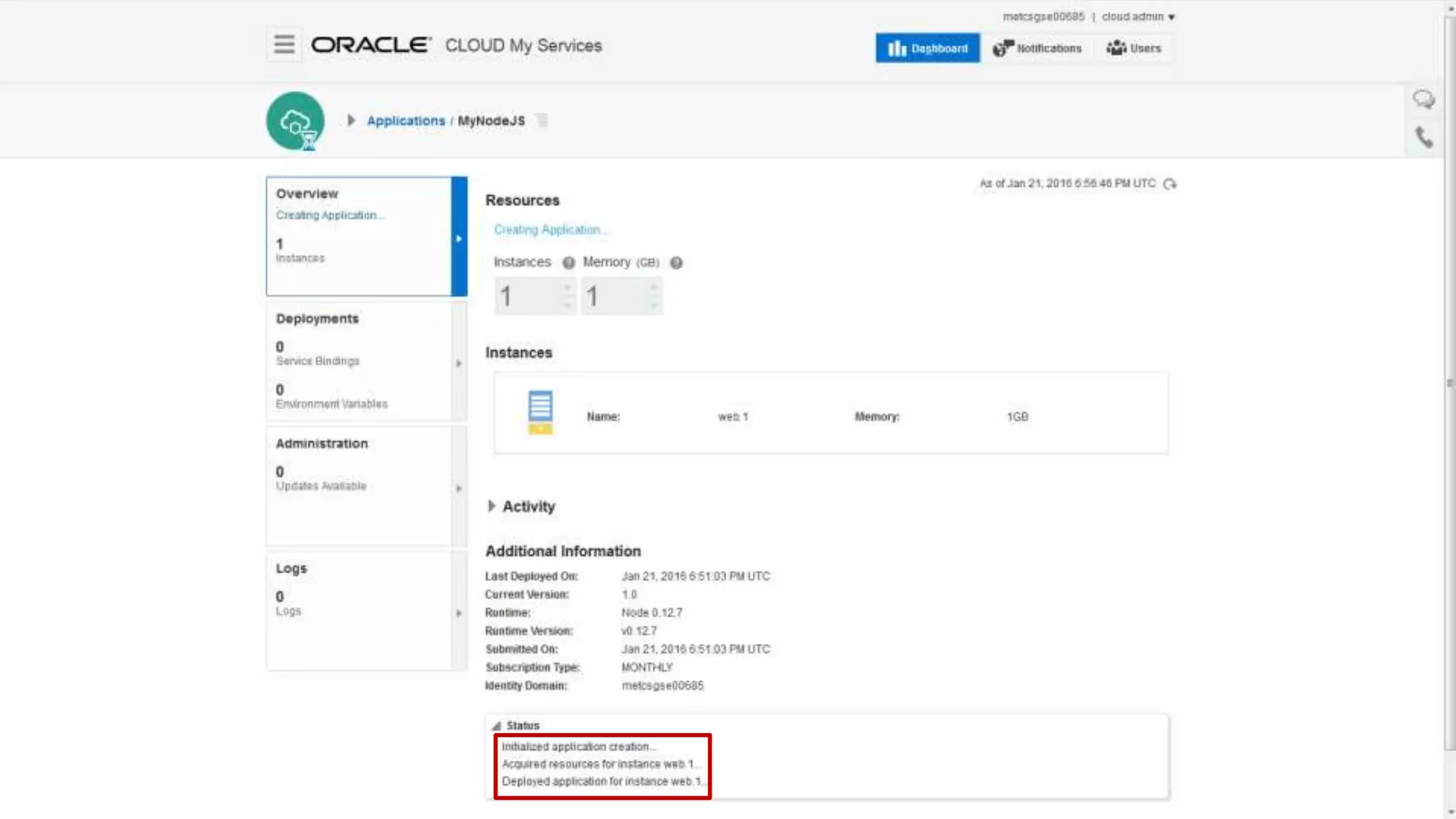Viewport: 1456px width, 819px height.
Task: Increase the Instances count
Action: pos(567,287)
